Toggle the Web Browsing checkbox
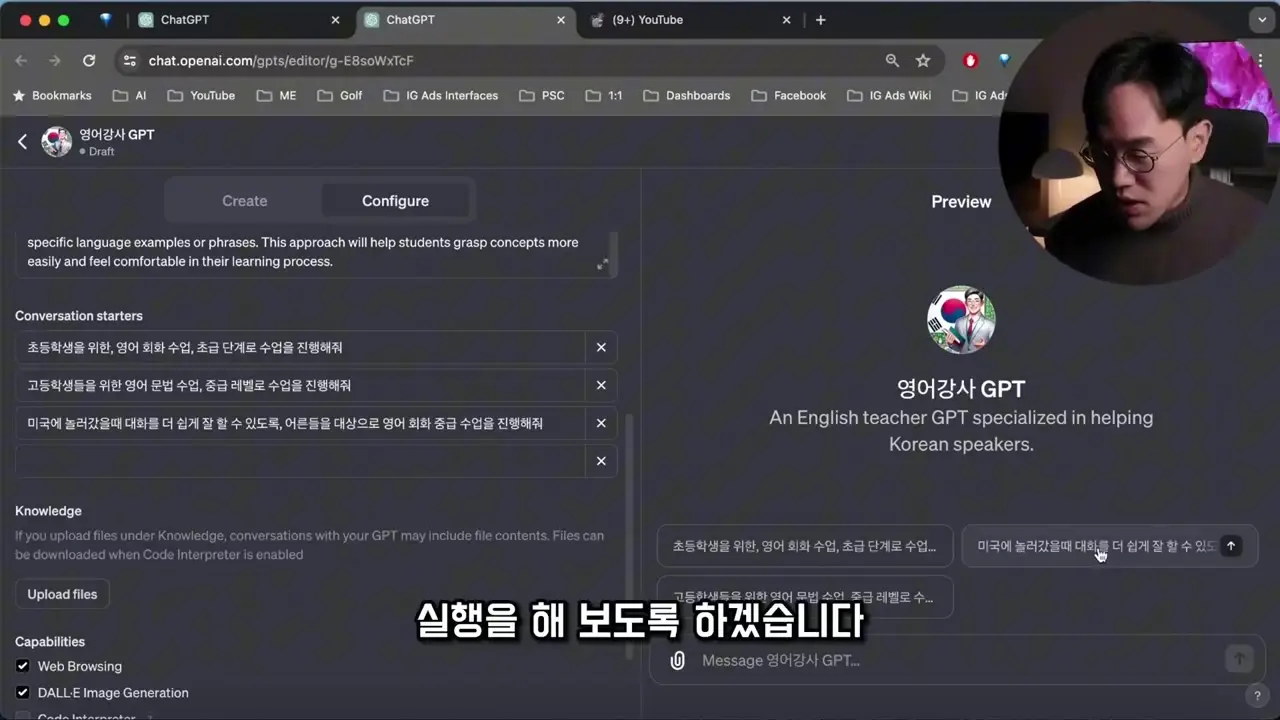Image resolution: width=1280 pixels, height=720 pixels. point(22,666)
